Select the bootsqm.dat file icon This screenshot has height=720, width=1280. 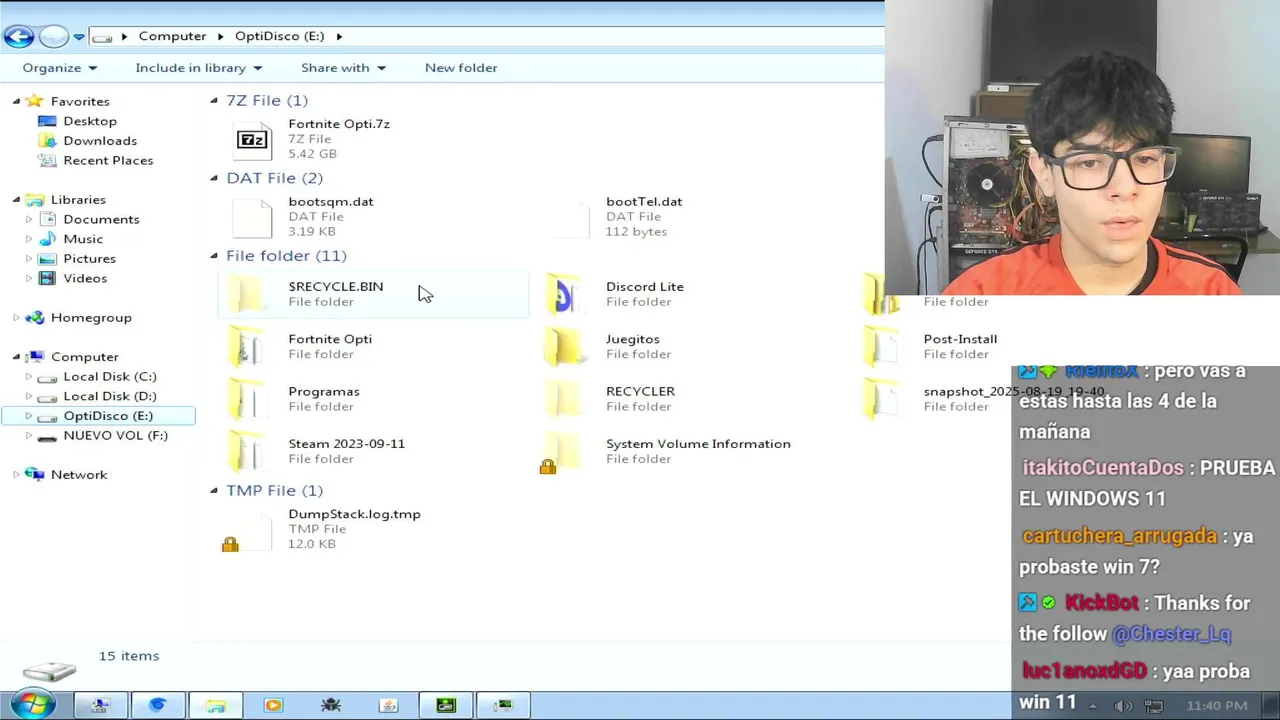pos(252,217)
